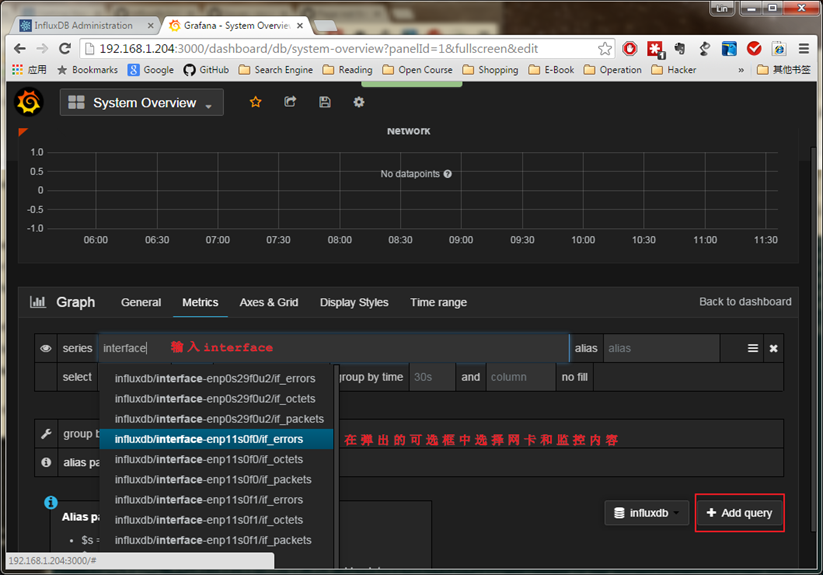Click the share dashboard icon
The height and width of the screenshot is (575, 823).
click(290, 102)
